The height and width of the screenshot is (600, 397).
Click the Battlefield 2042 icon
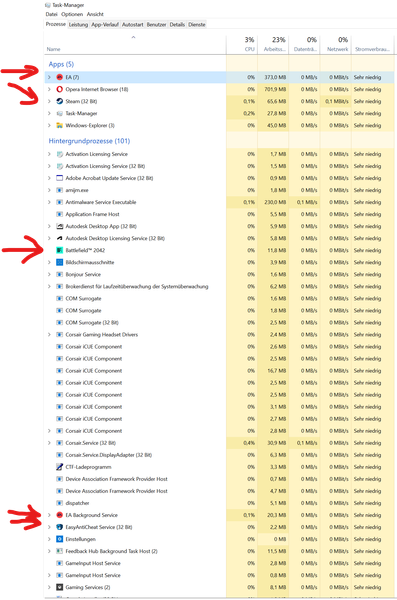coord(59,250)
